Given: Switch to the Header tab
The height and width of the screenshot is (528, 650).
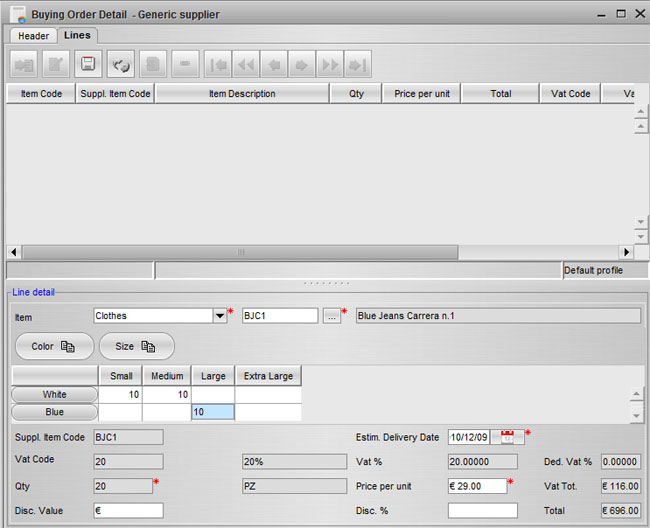Looking at the screenshot, I should coord(33,36).
